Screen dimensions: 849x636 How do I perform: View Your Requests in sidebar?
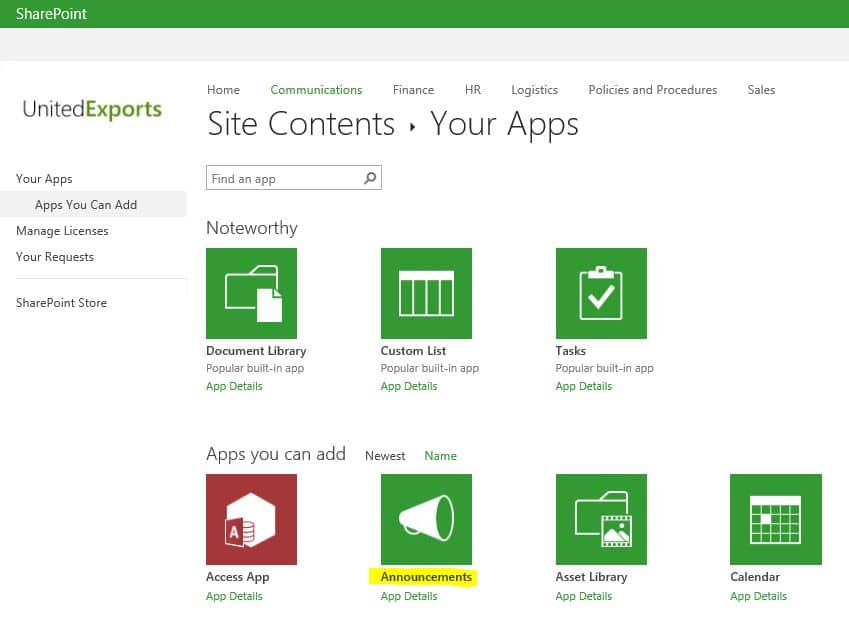[55, 257]
